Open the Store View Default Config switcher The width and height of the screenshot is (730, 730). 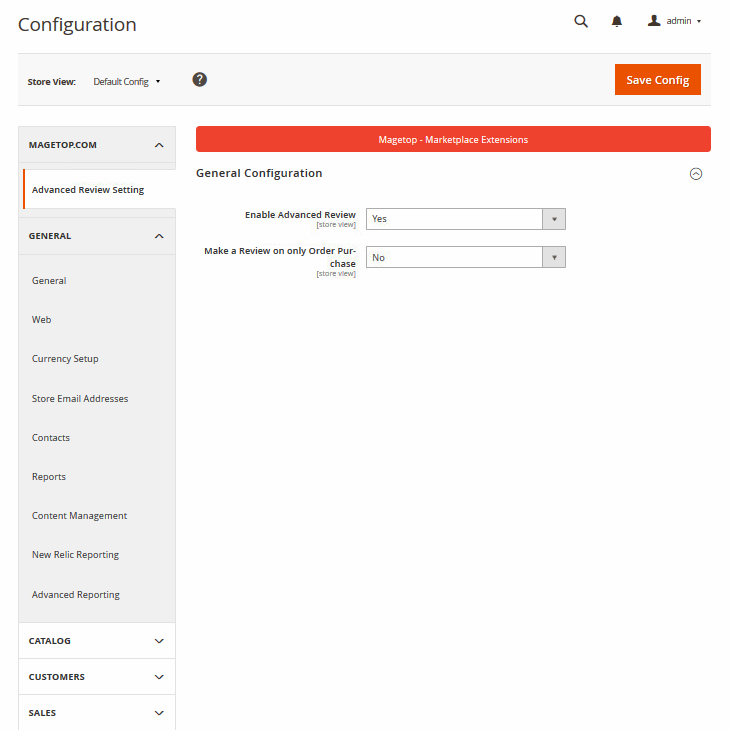point(127,82)
